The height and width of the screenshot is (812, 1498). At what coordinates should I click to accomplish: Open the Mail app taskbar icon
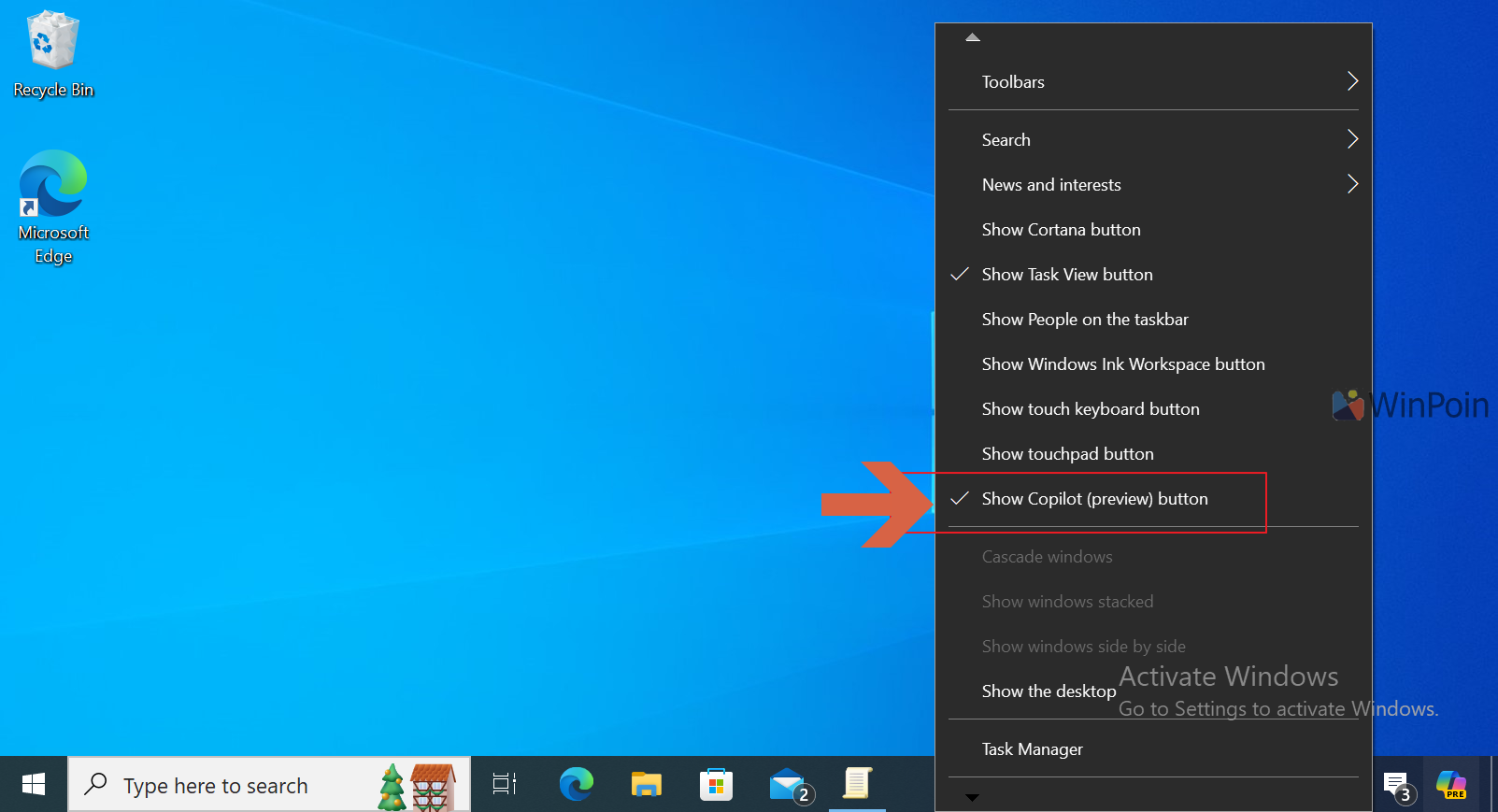[788, 785]
